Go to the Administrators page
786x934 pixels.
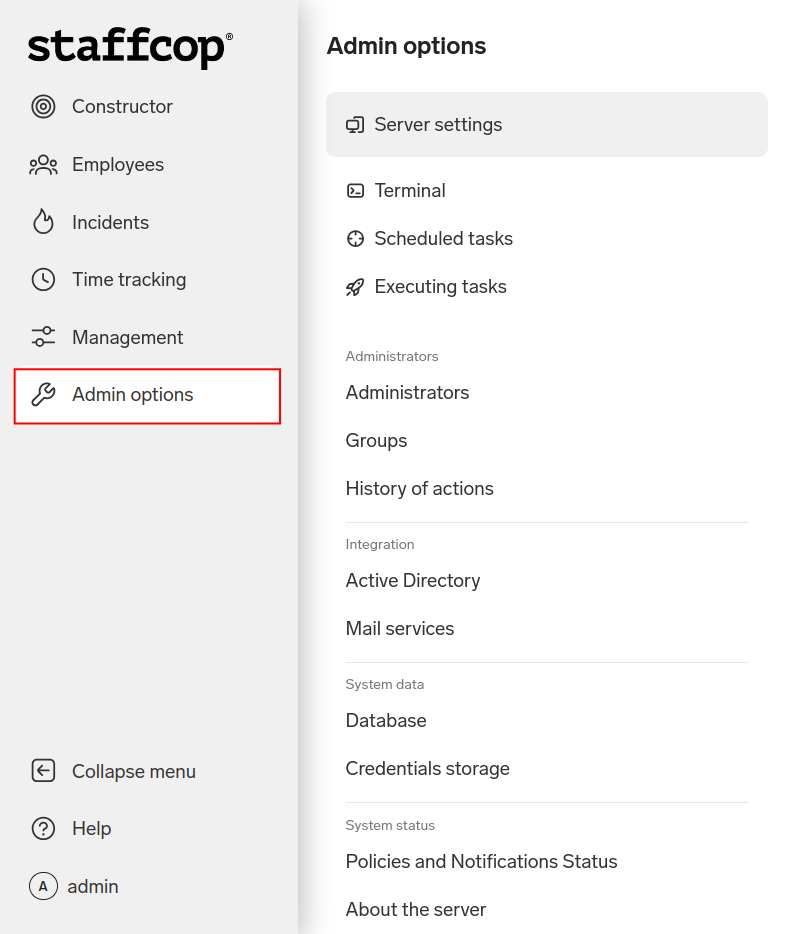click(407, 393)
